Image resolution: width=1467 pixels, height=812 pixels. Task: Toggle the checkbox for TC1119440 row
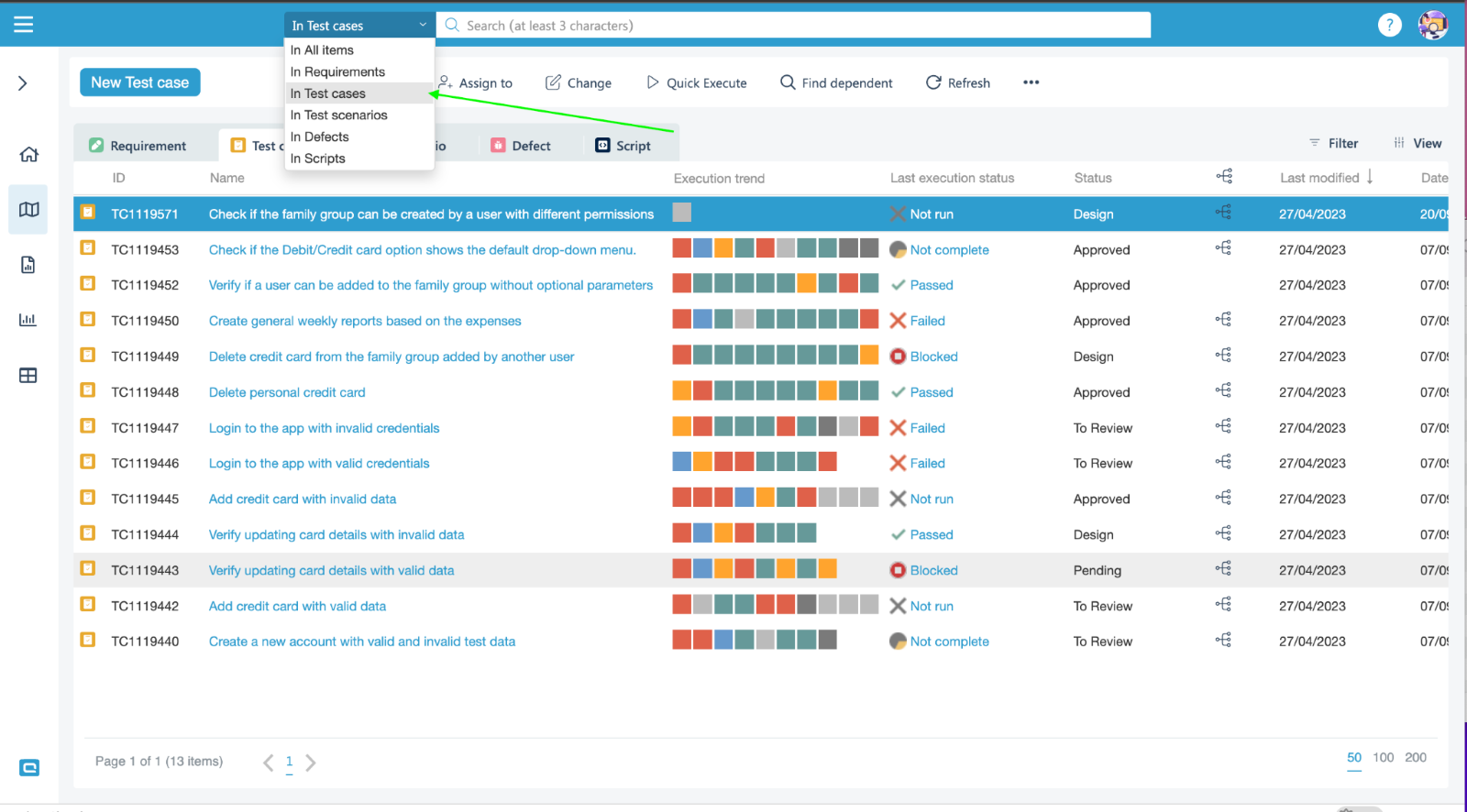tap(88, 640)
